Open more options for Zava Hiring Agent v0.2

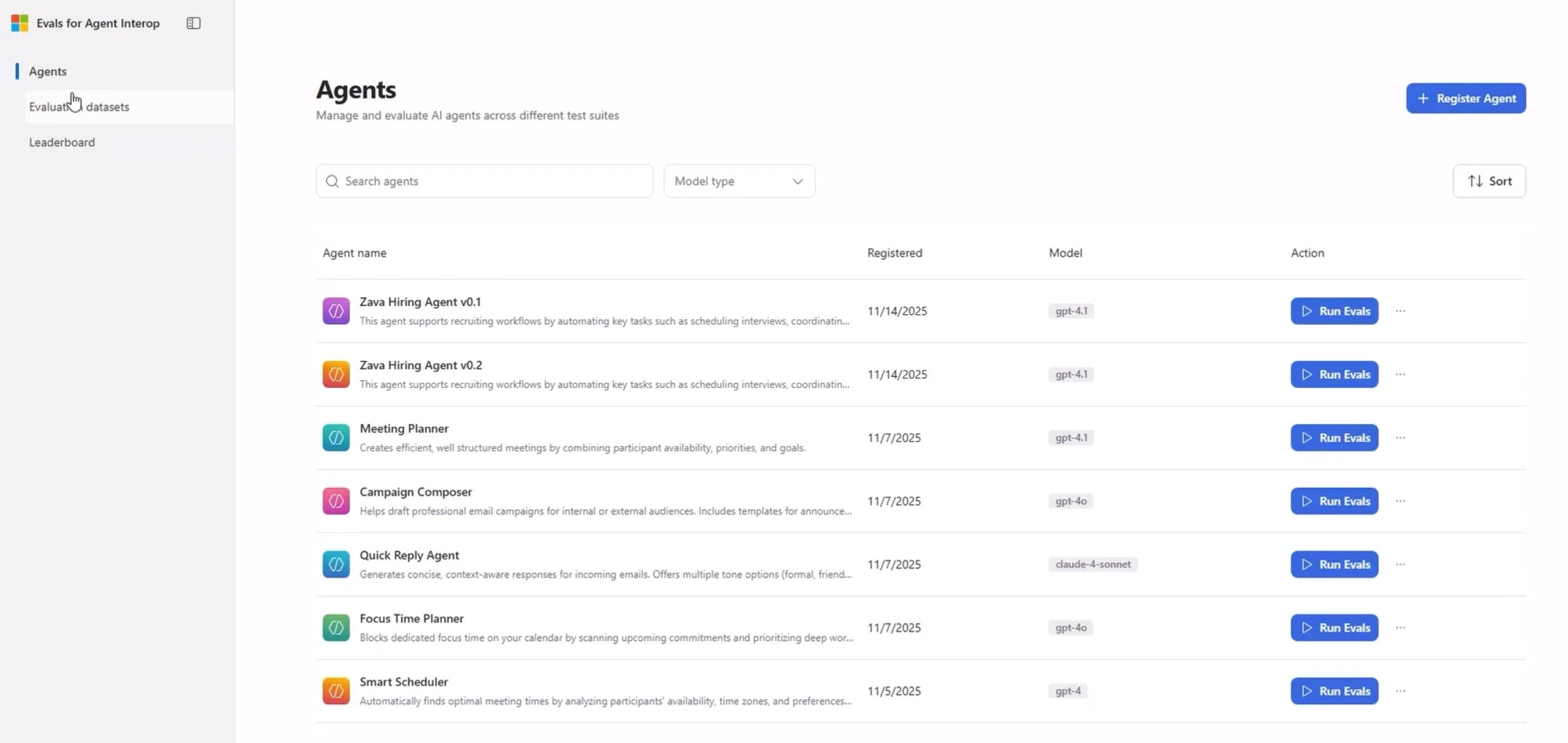point(1401,374)
